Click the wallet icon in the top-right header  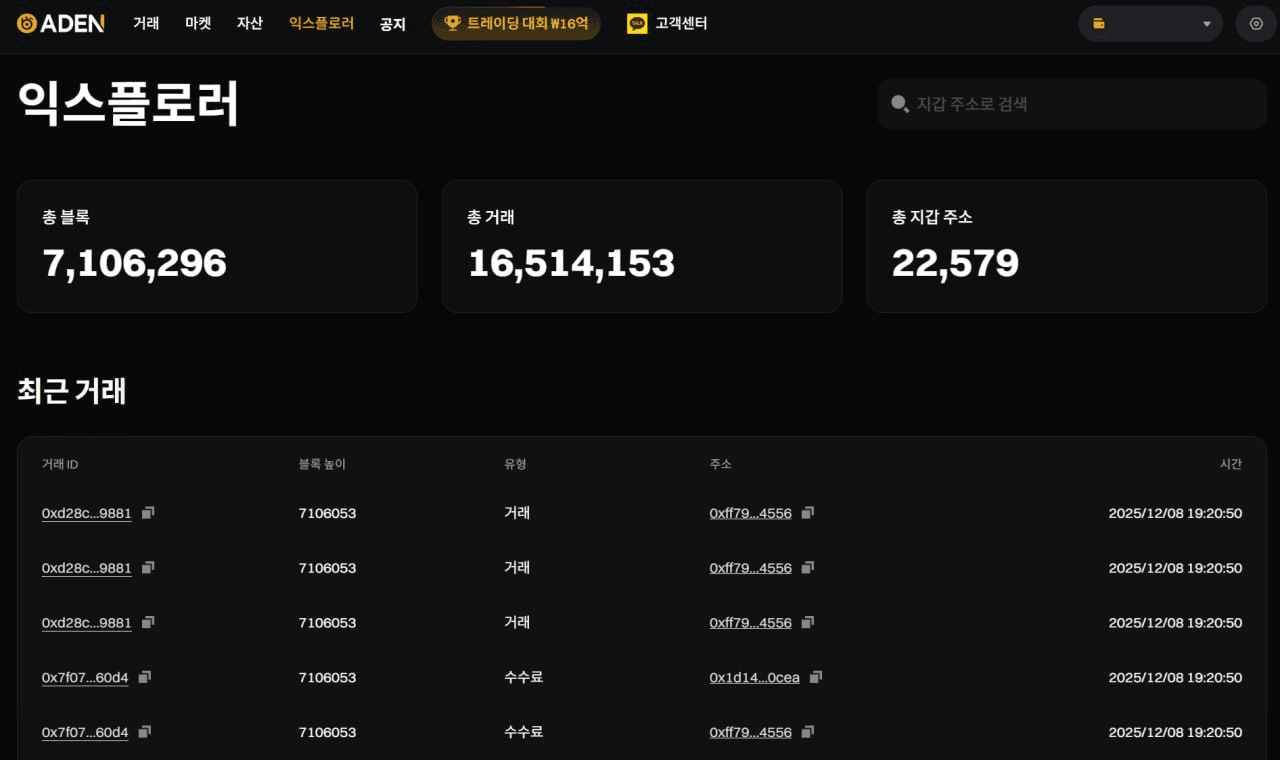point(1099,24)
